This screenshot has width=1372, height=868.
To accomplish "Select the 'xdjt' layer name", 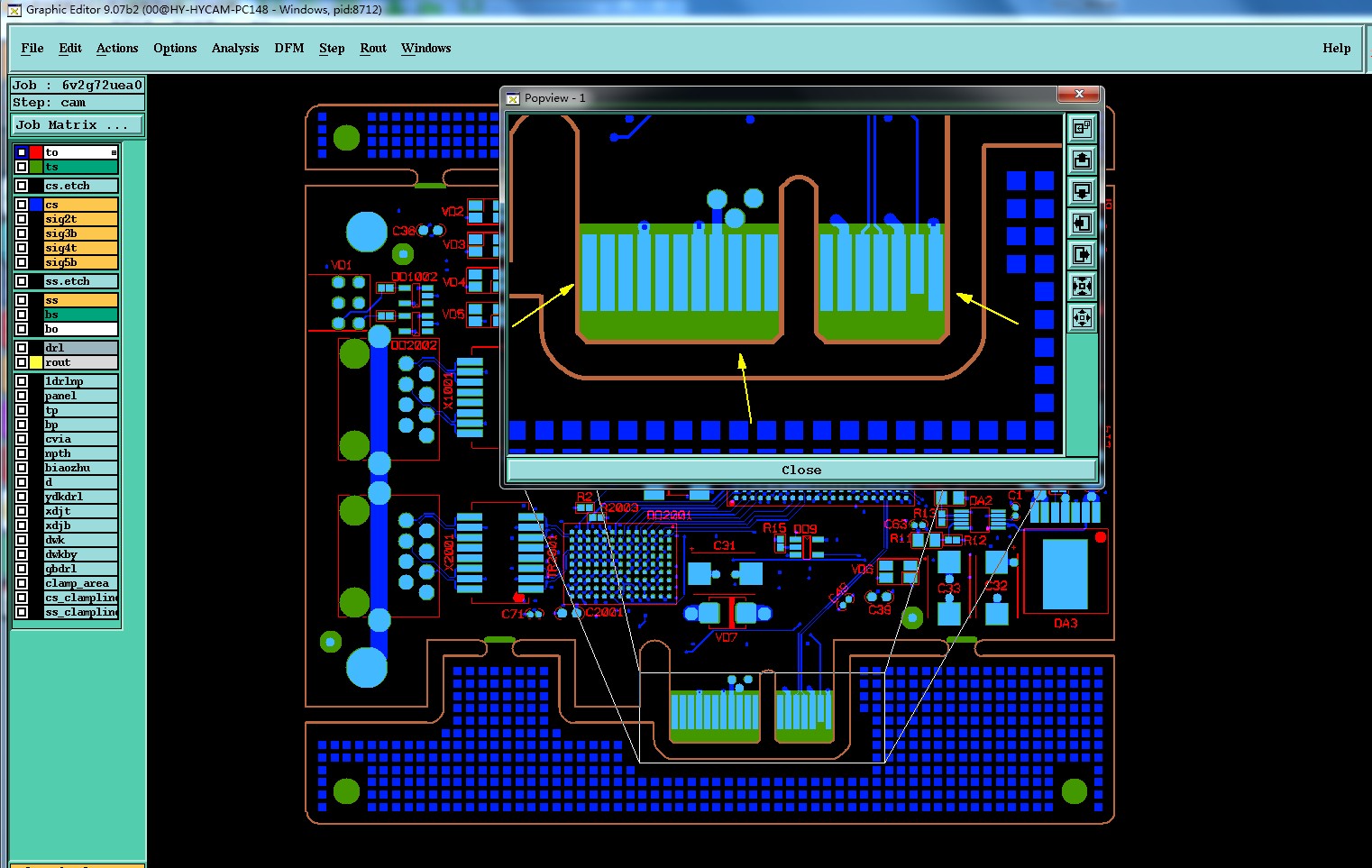I will click(x=81, y=511).
